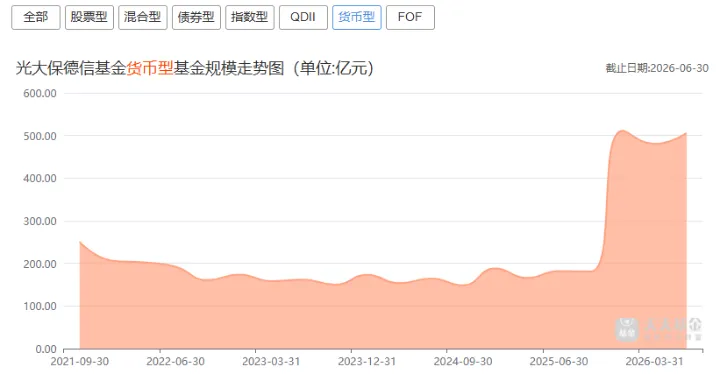Click the 2023-03-31 axis date label
The image size is (720, 374).
[x=271, y=362]
